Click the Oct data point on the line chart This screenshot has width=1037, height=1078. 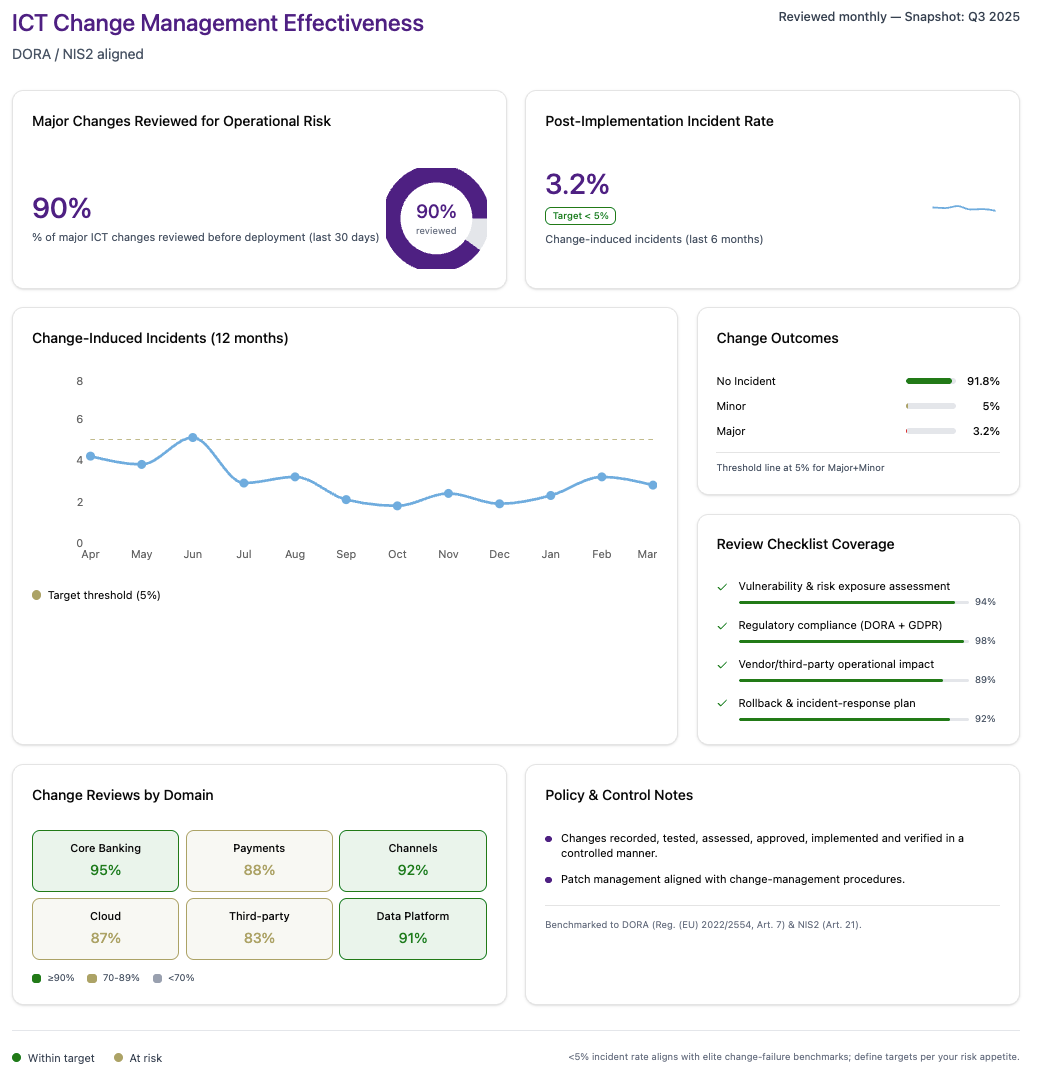pos(397,505)
